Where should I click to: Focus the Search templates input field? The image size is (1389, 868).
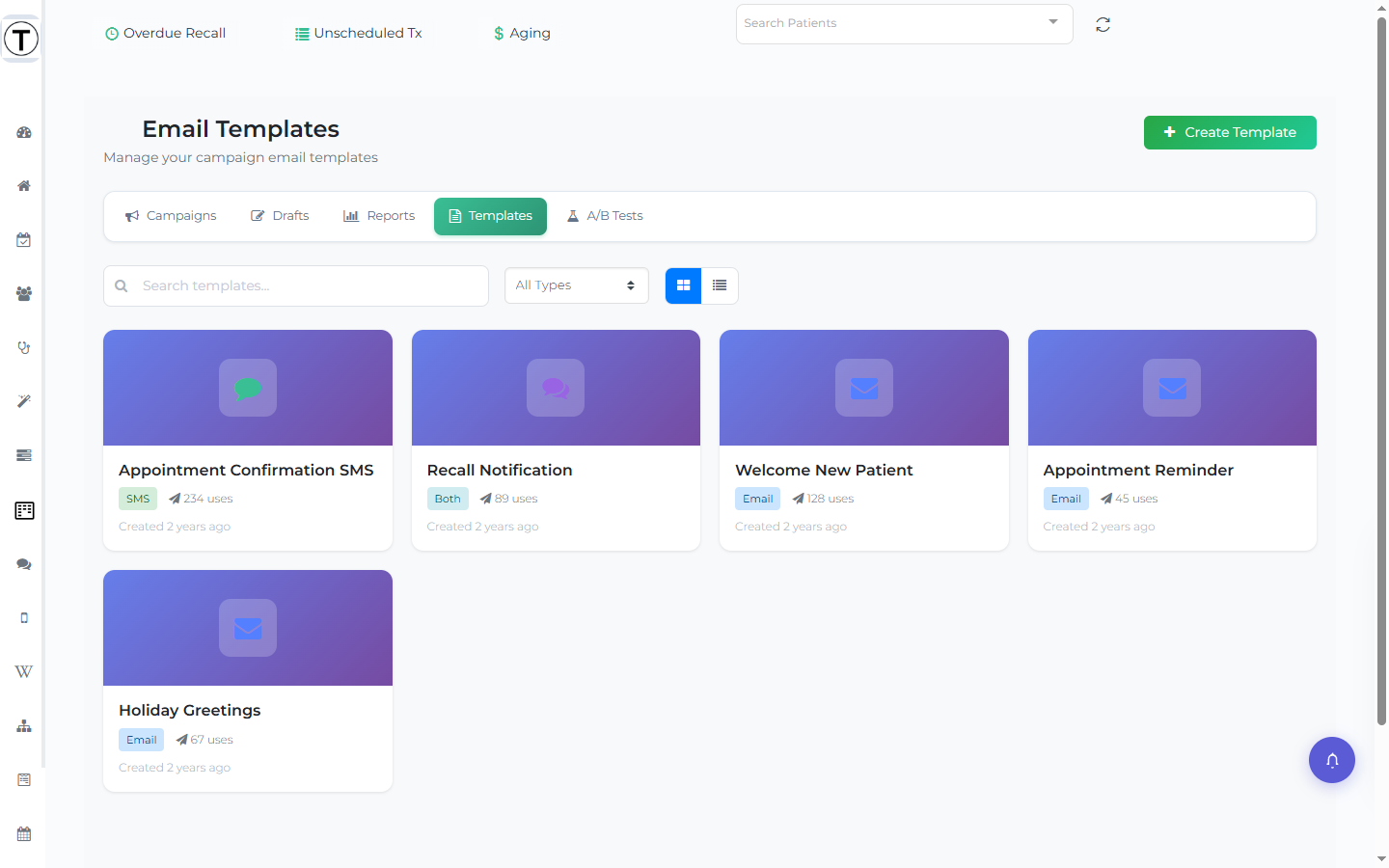click(x=296, y=285)
